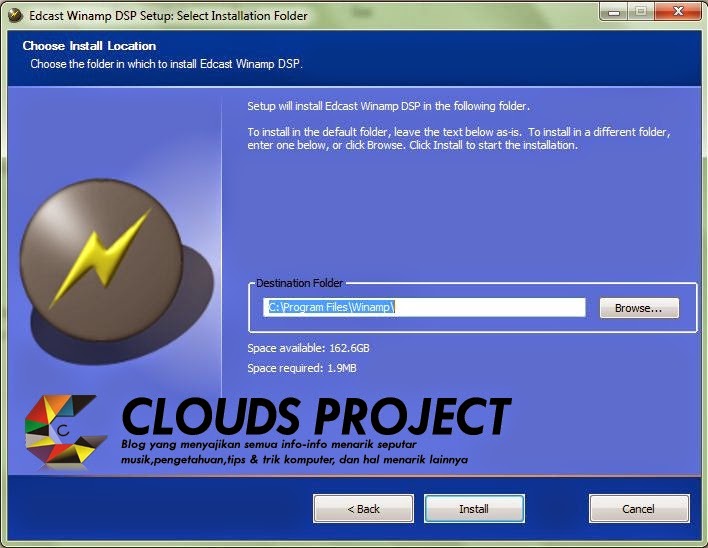Close the Edcast setup window

(x=678, y=11)
